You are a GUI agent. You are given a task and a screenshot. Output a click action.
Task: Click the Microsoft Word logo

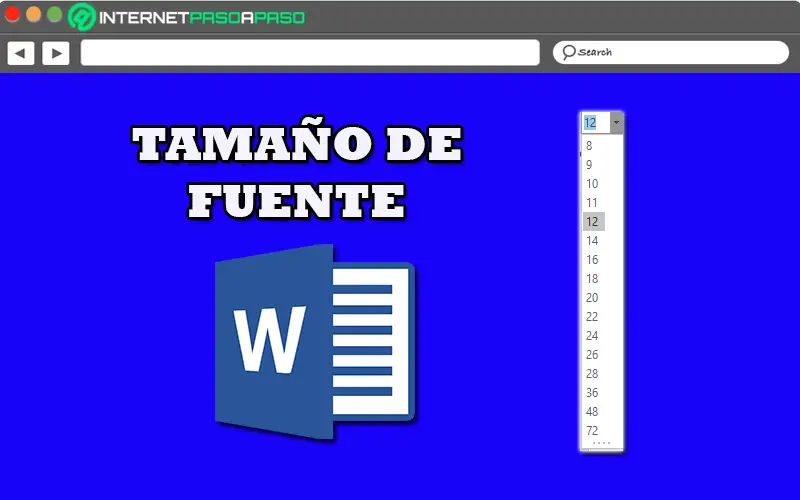pyautogui.click(x=315, y=342)
